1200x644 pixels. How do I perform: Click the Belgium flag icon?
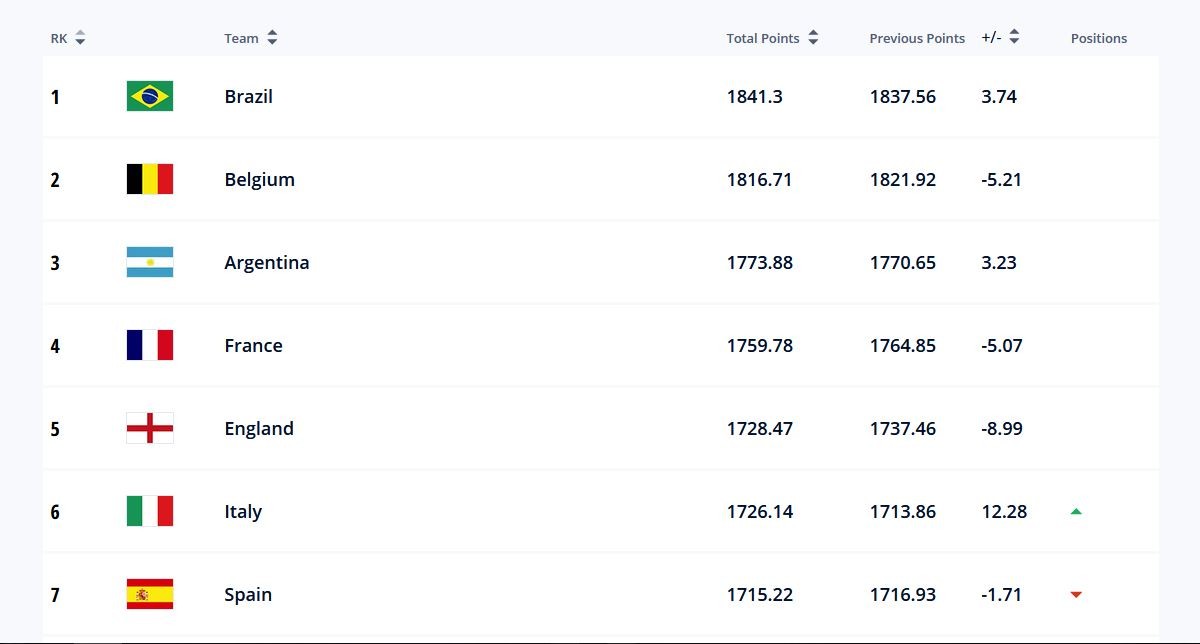(150, 179)
